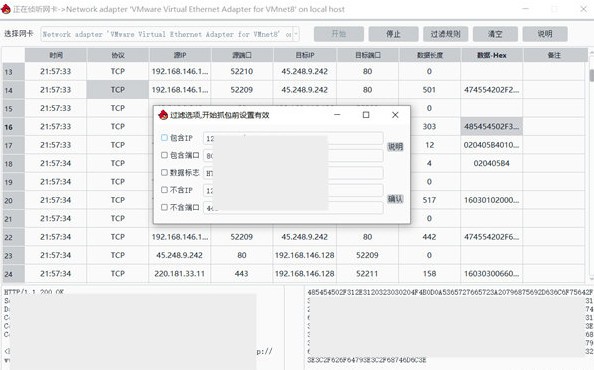The width and height of the screenshot is (594, 370).
Task: Expand the network adapter dropdown
Action: click(296, 34)
